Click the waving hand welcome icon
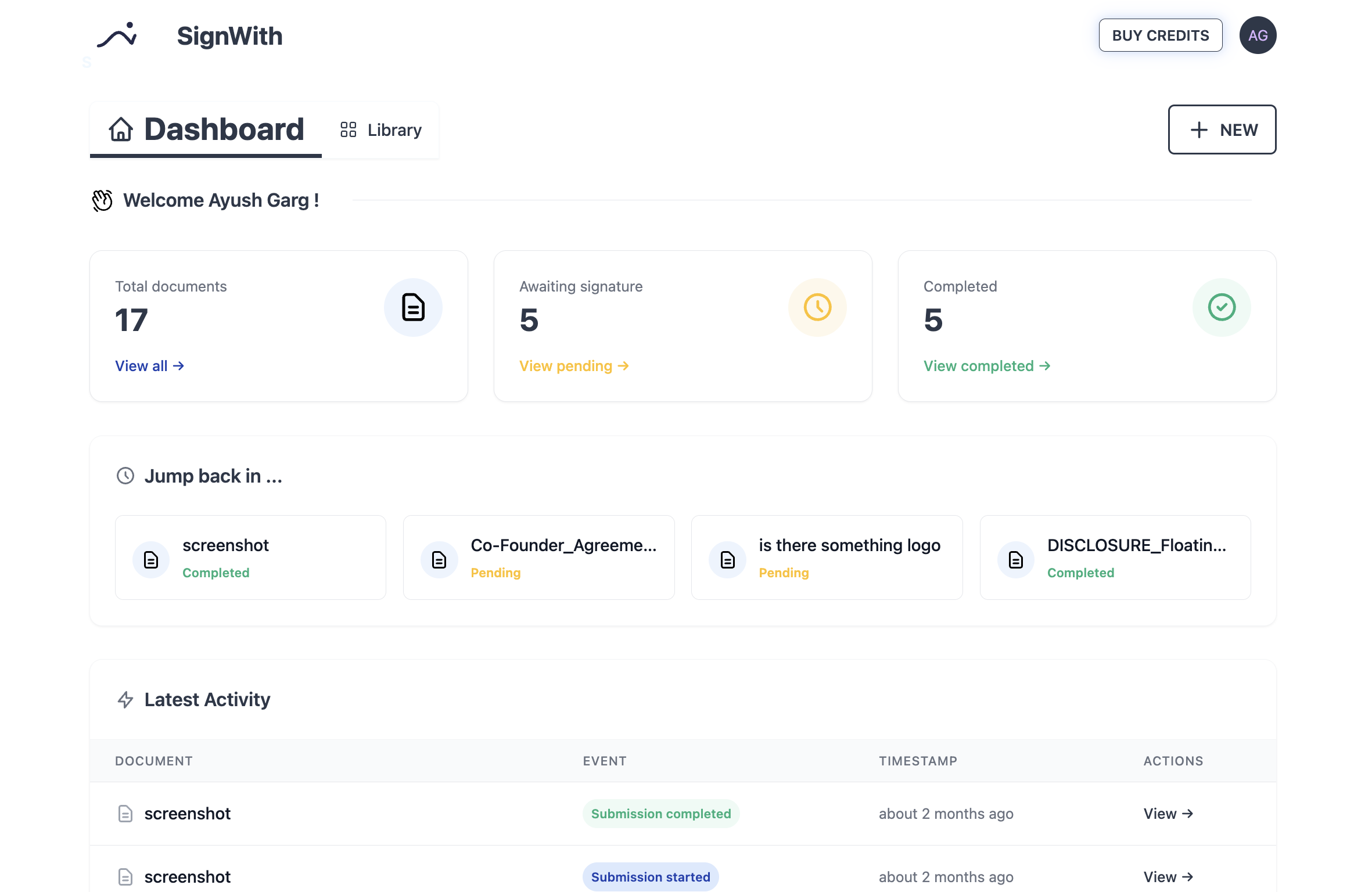Image resolution: width=1372 pixels, height=892 pixels. tap(102, 200)
